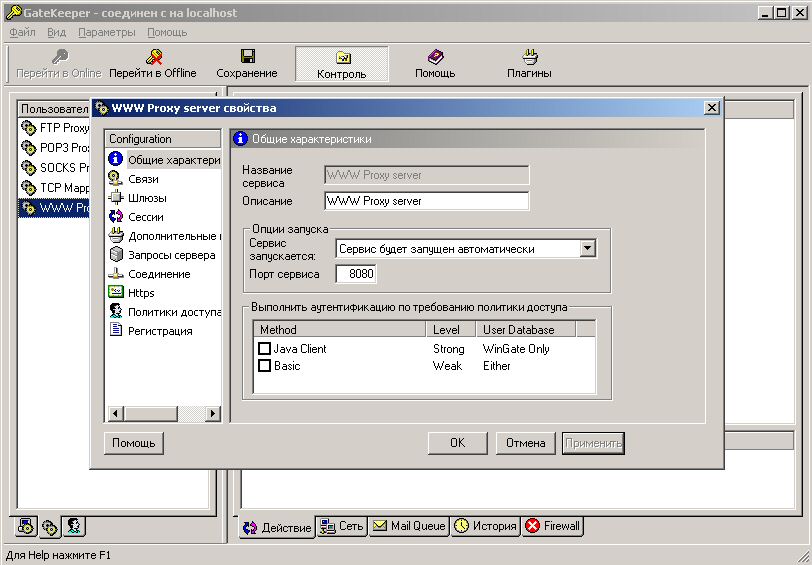Click the Level column header
Screen dimensions: 812x565
tap(451, 329)
